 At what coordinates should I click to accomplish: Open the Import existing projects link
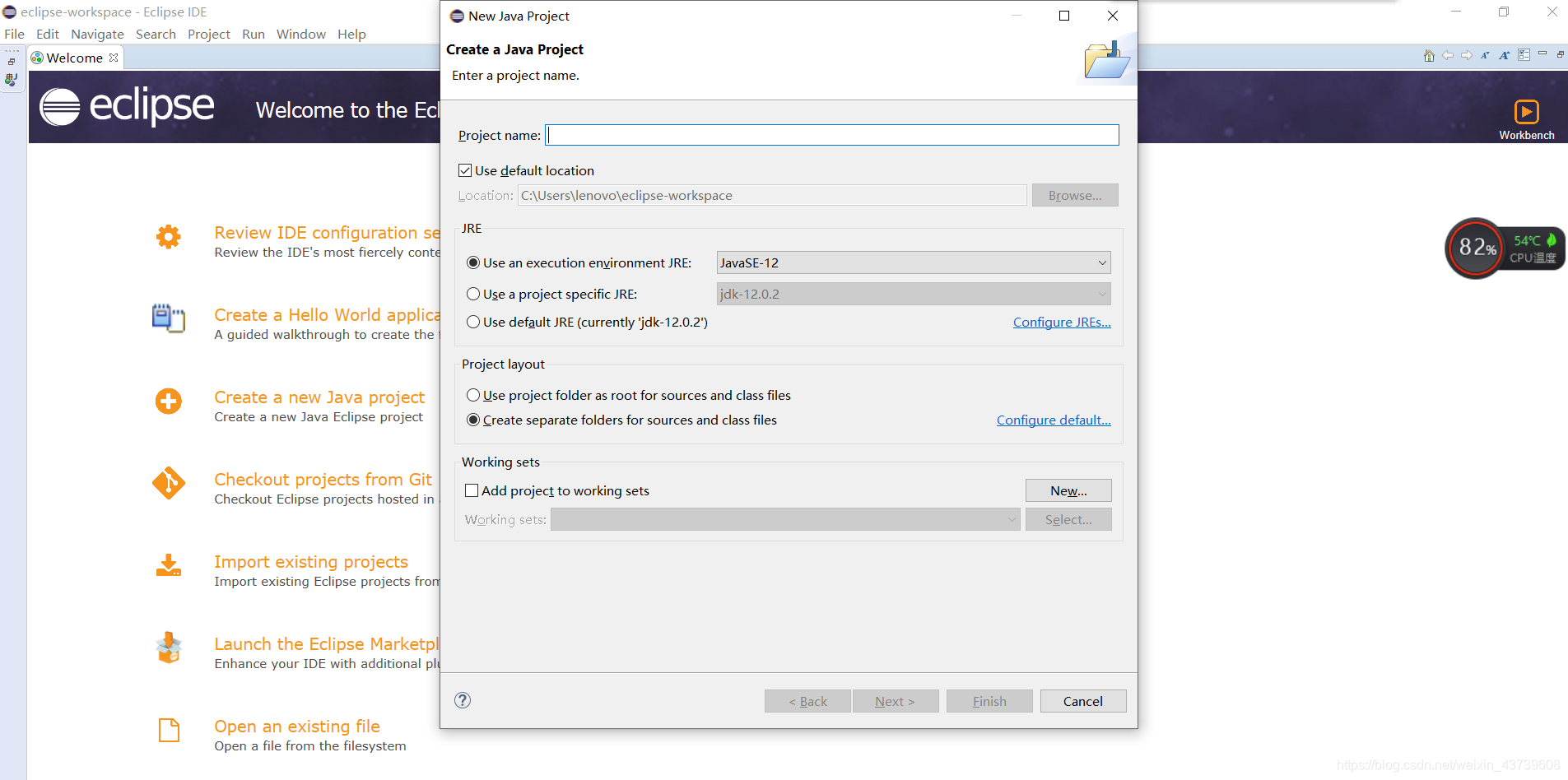tap(311, 562)
